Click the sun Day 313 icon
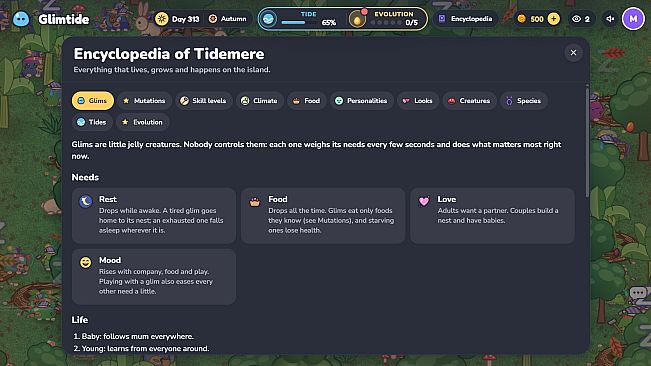The width and height of the screenshot is (651, 366). coord(162,19)
